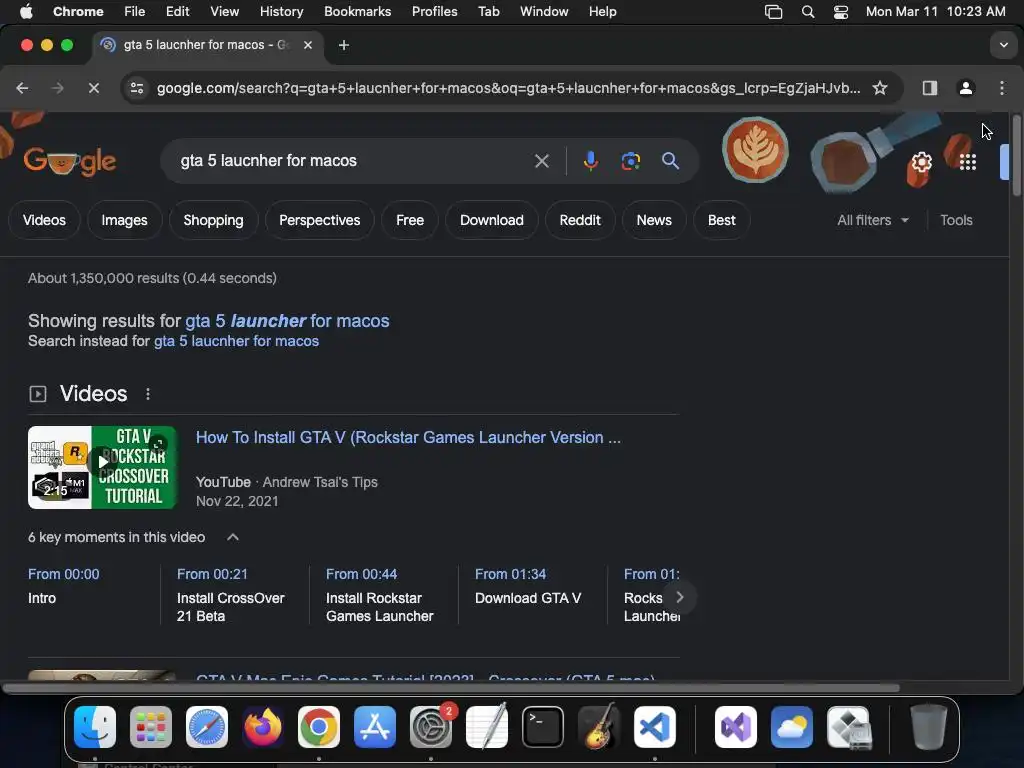Open Google quick settings gear
The image size is (1024, 768).
pyautogui.click(x=921, y=162)
